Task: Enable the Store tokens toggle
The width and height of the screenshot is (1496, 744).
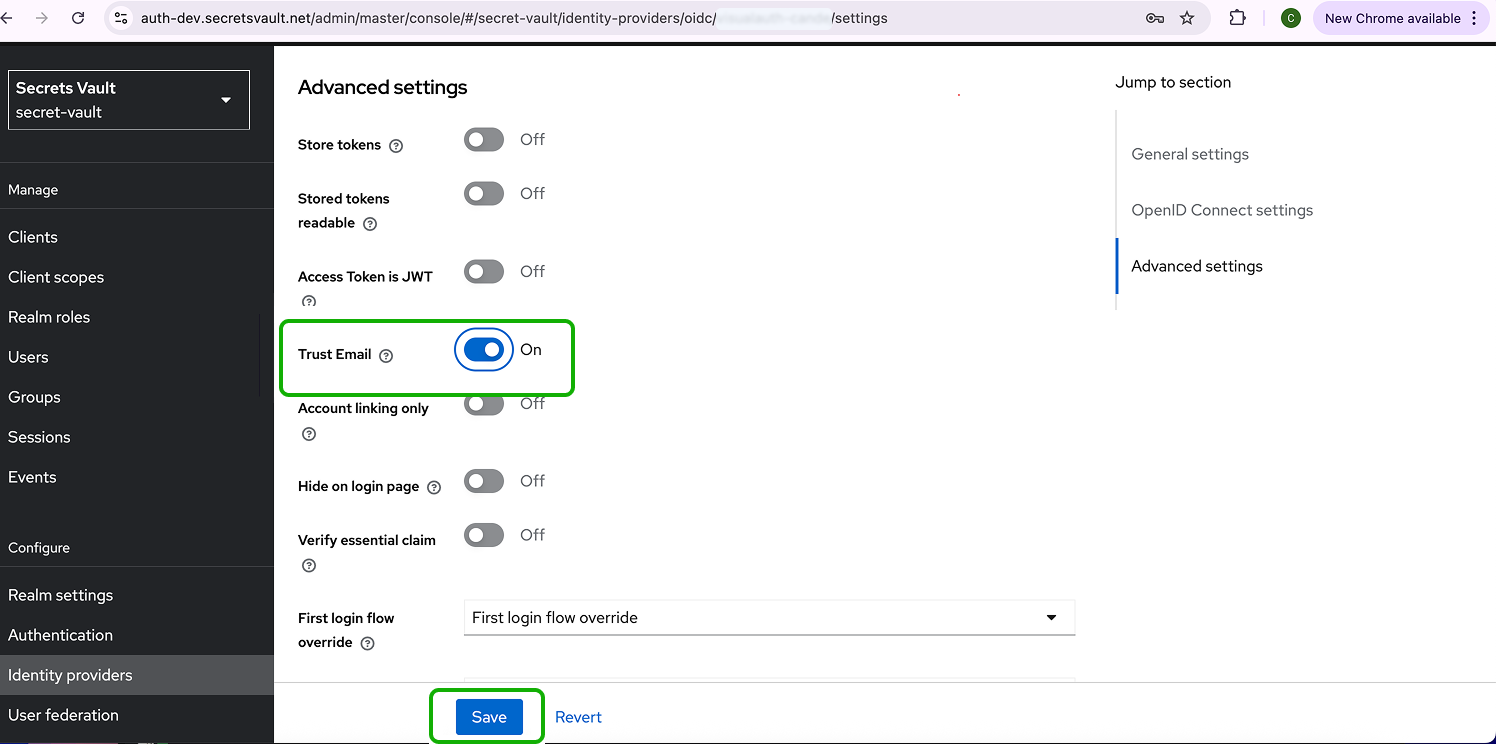Action: click(484, 140)
